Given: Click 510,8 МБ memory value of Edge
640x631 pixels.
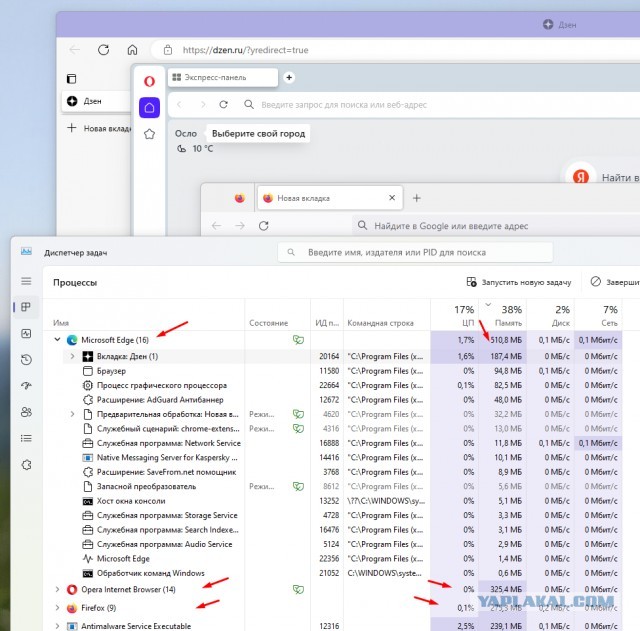Looking at the screenshot, I should (x=506, y=340).
